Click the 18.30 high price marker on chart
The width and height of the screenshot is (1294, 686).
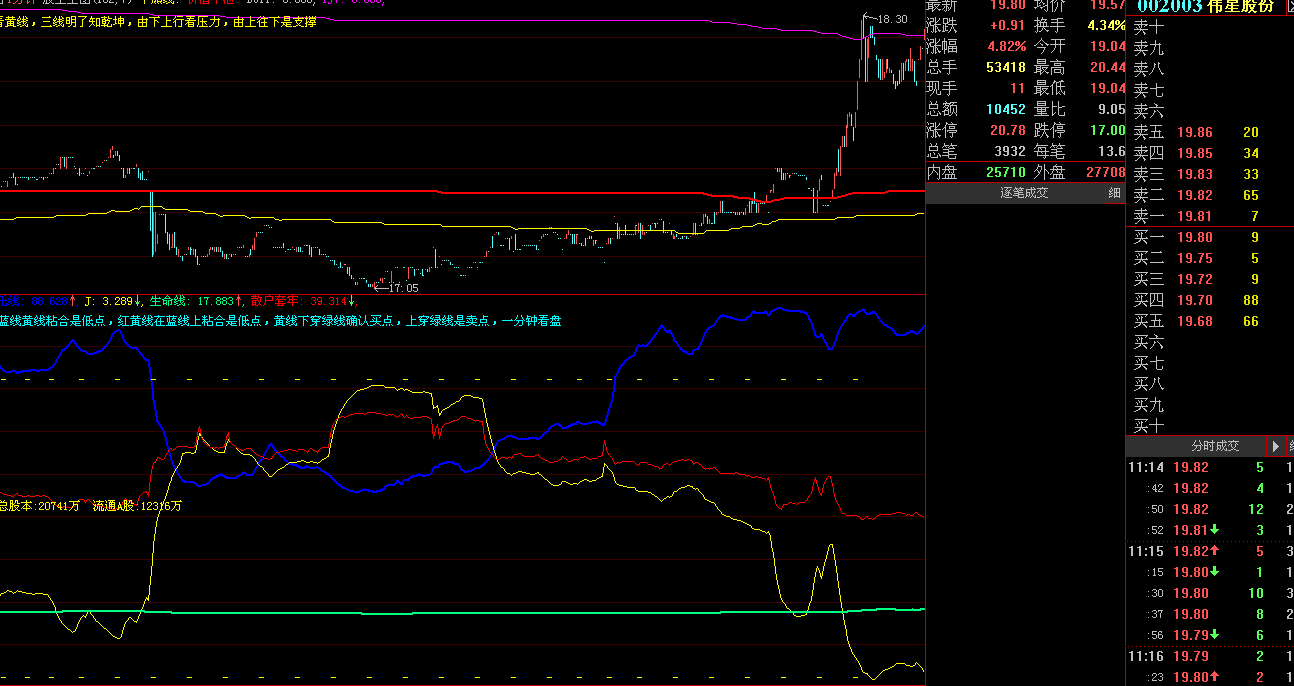pos(893,19)
